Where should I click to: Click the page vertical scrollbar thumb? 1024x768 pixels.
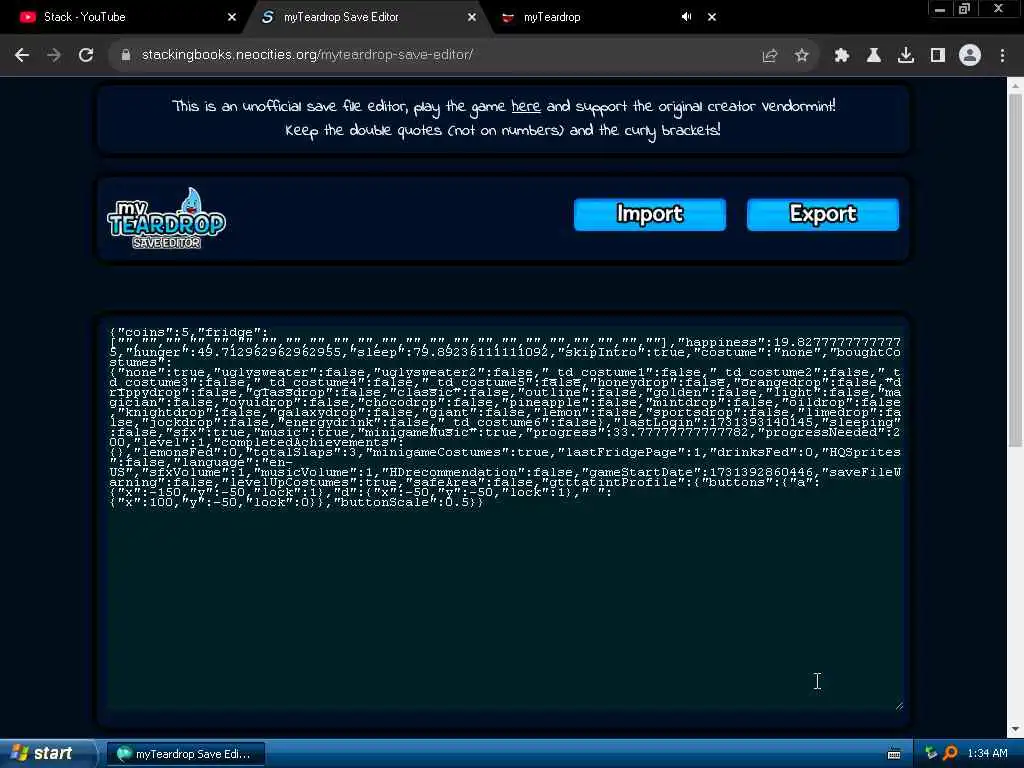(1015, 271)
